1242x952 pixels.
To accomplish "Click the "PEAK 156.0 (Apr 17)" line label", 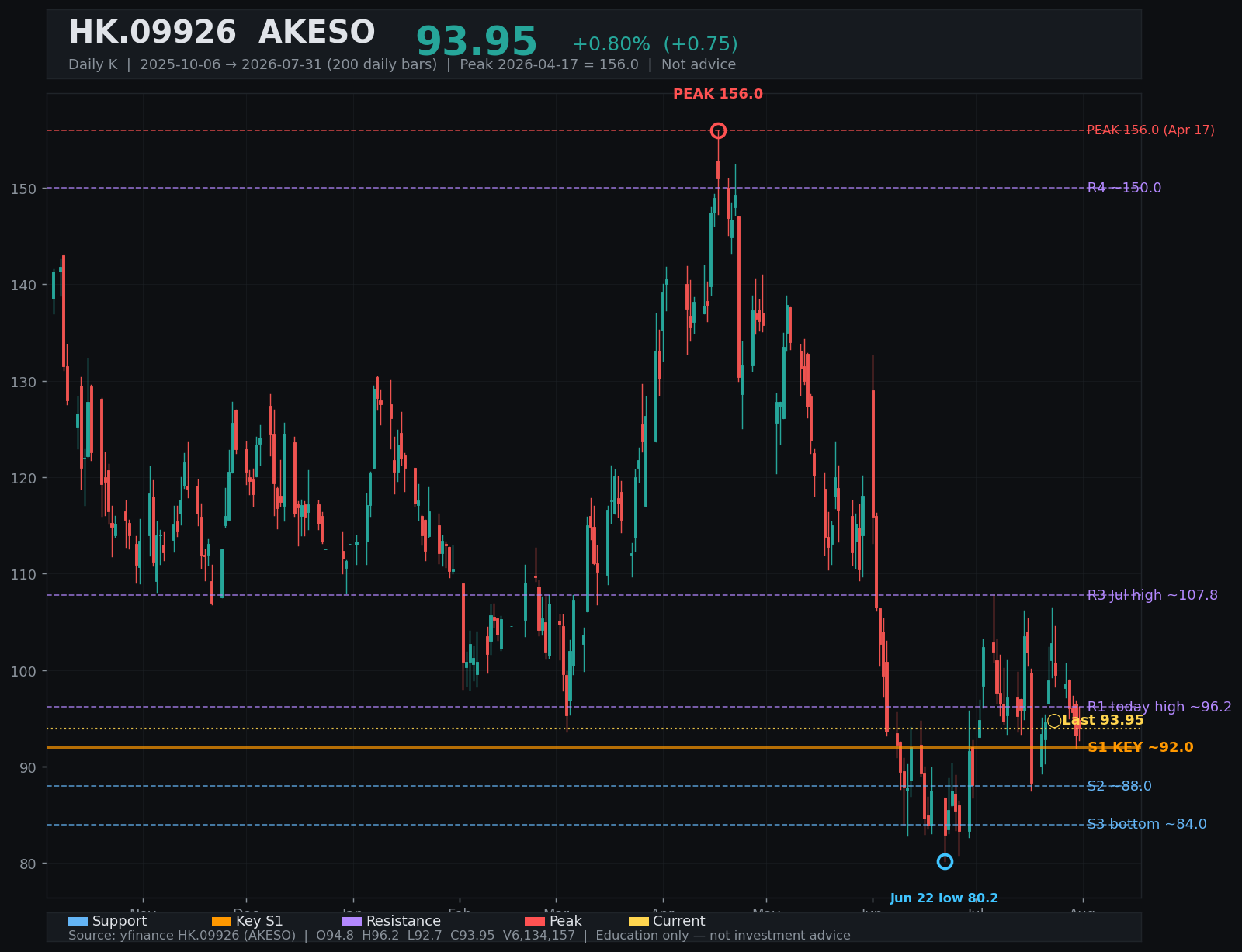I will pyautogui.click(x=1150, y=130).
